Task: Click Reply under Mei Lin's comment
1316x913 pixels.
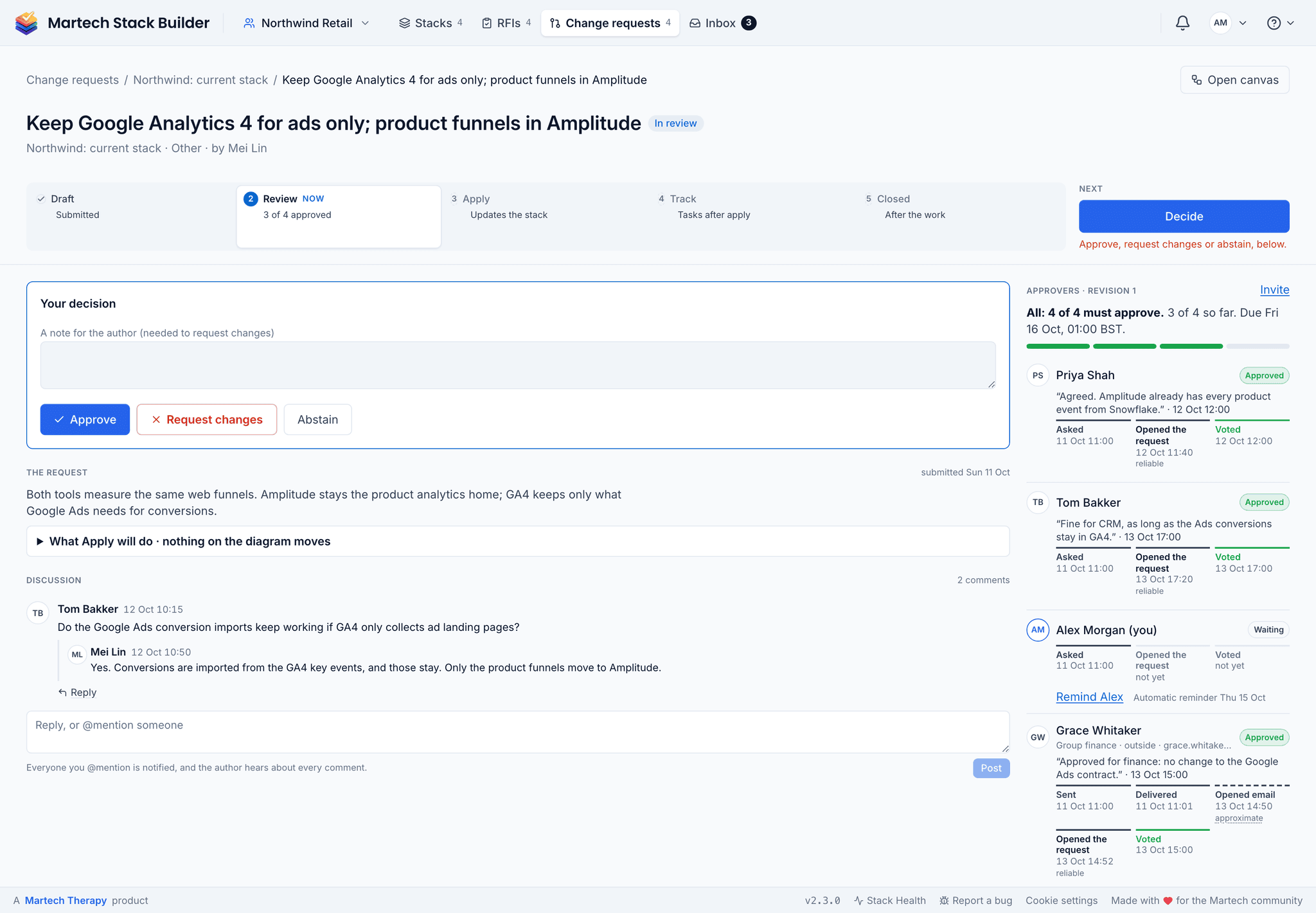Action: (x=77, y=693)
